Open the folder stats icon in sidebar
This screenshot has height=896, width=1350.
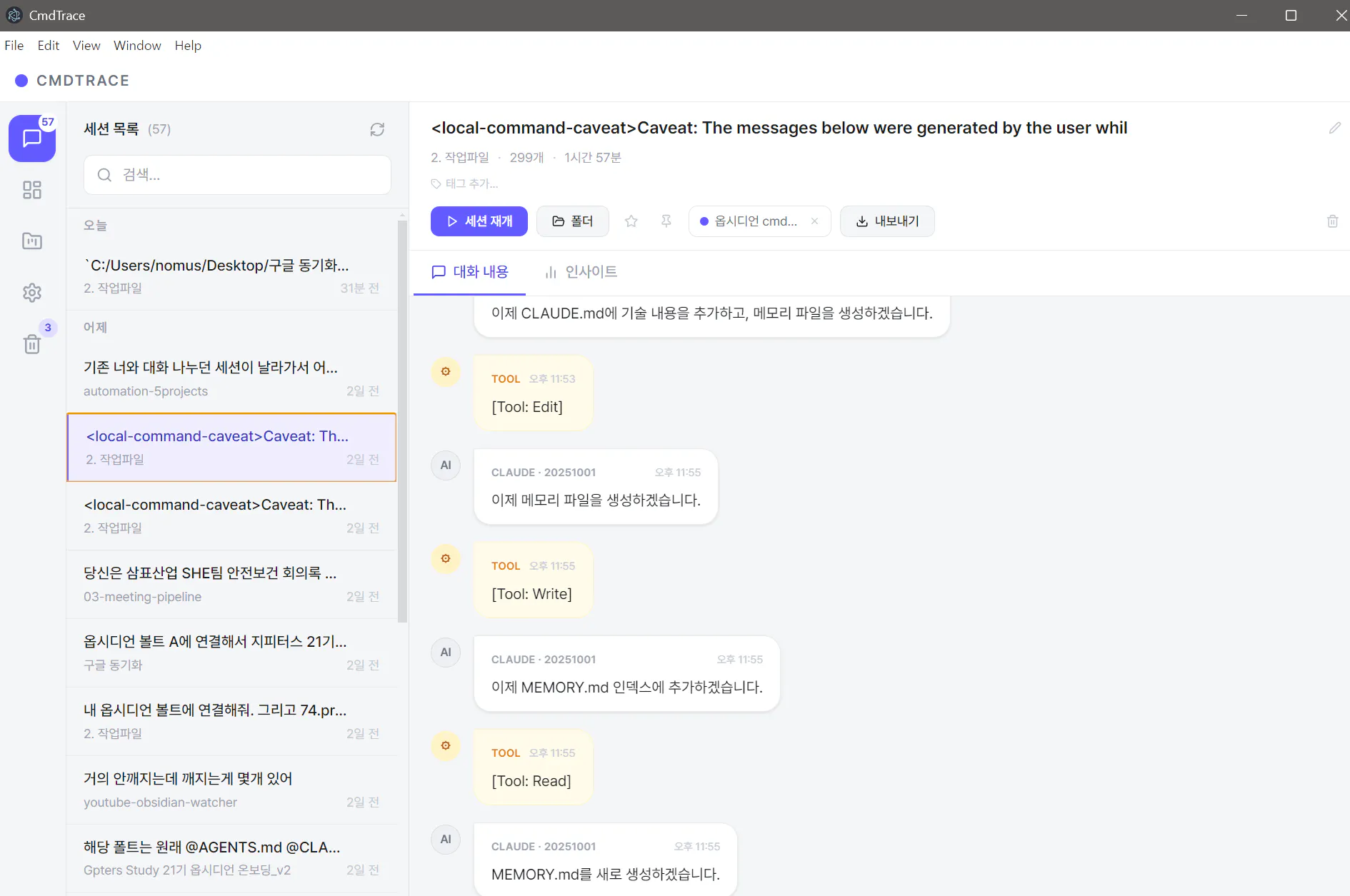pyautogui.click(x=32, y=241)
